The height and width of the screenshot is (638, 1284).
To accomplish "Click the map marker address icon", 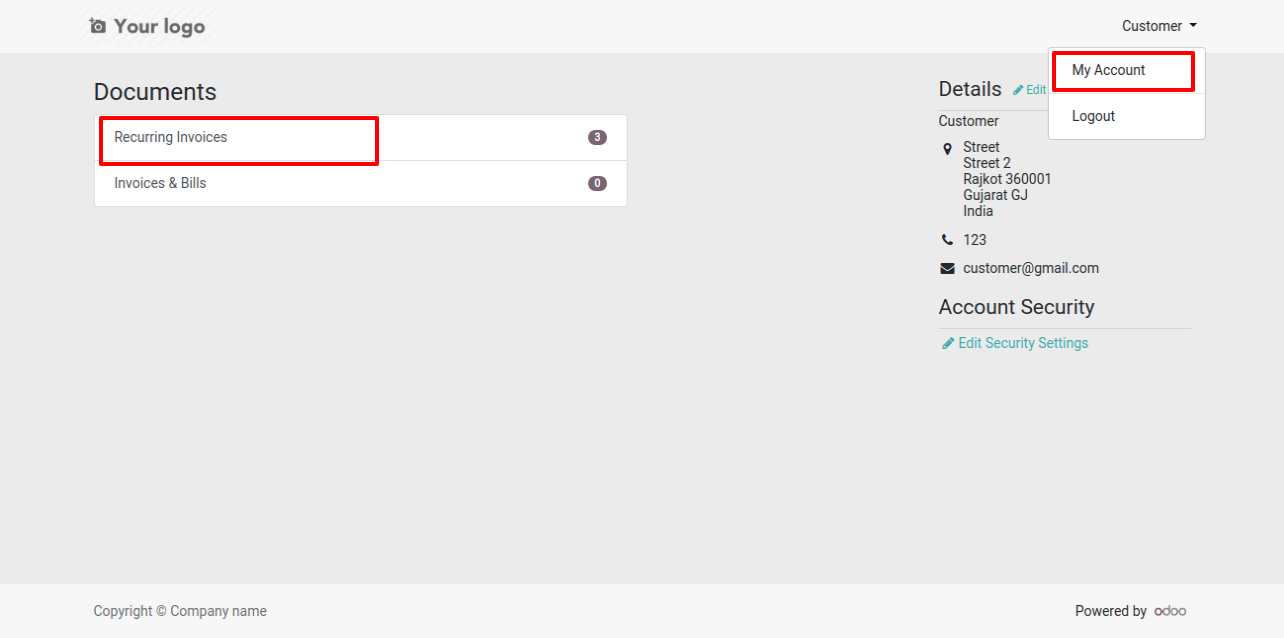I will point(948,149).
